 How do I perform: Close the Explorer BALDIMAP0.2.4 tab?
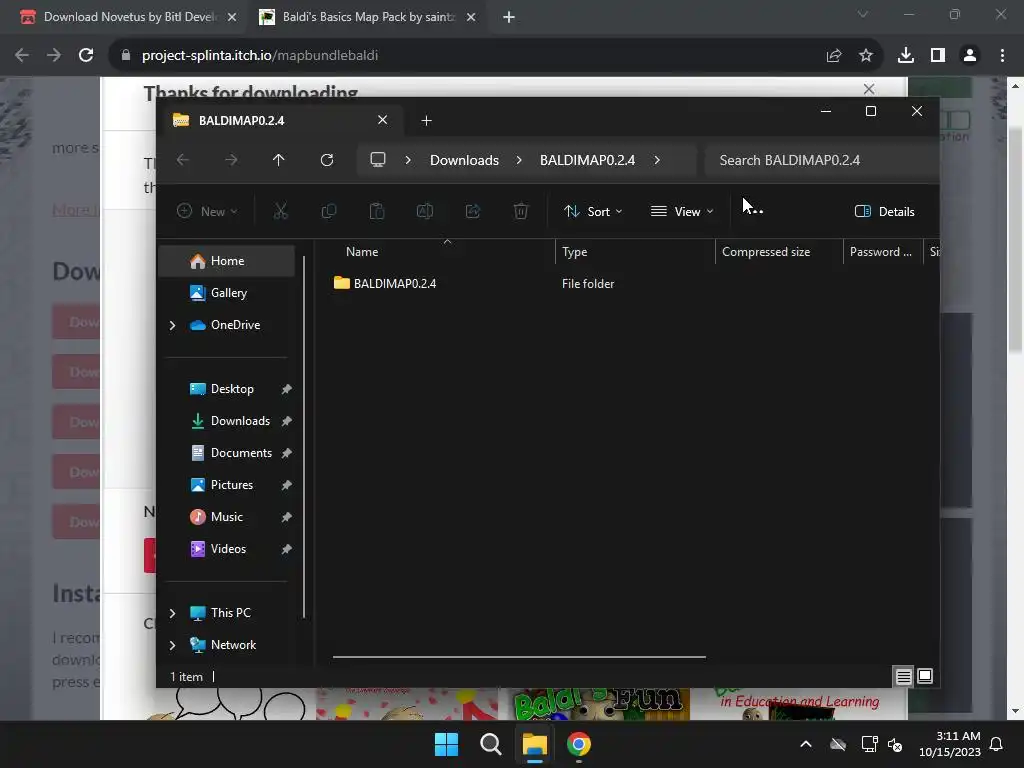[383, 120]
